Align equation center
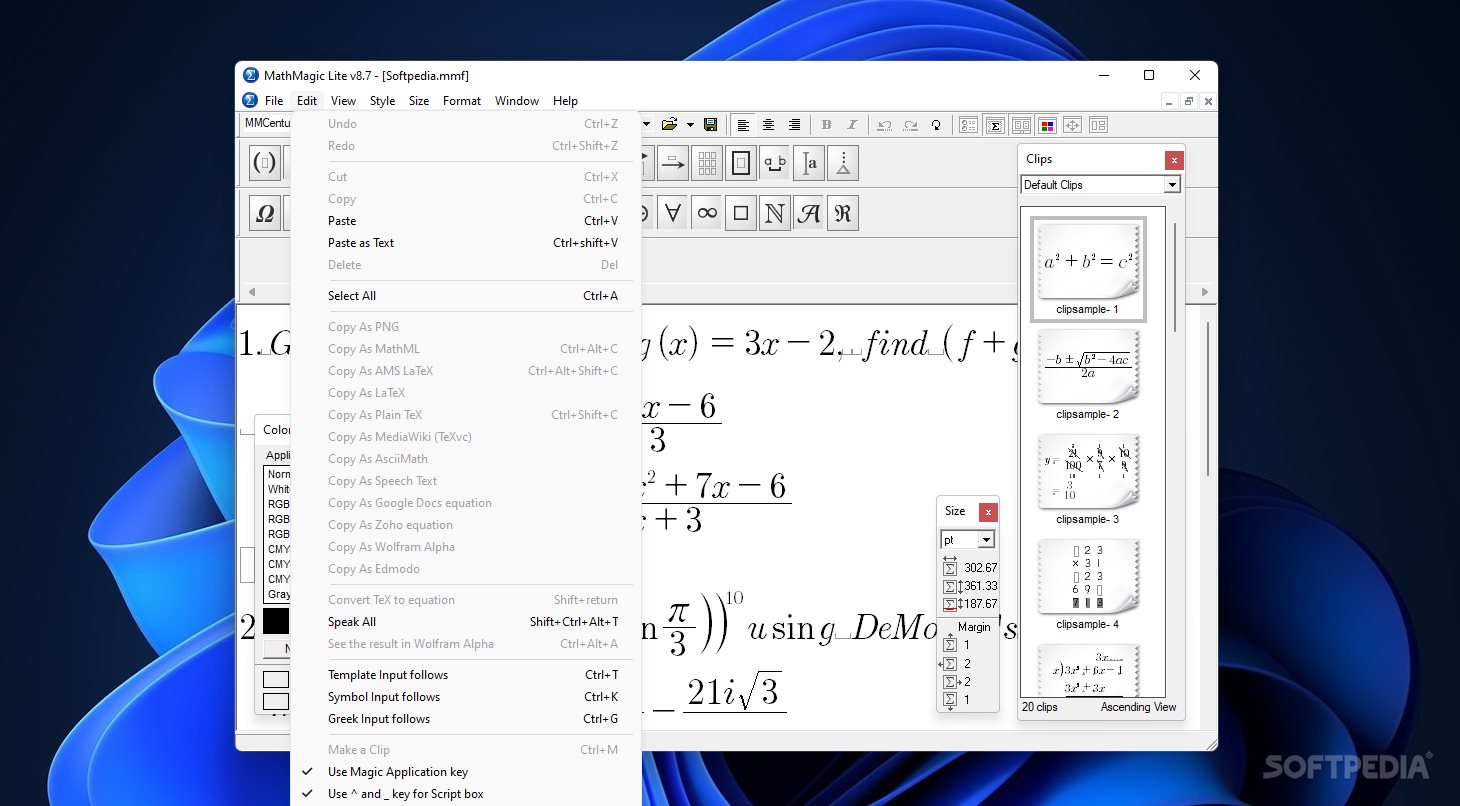Screen dimensions: 1460x806 (769, 125)
